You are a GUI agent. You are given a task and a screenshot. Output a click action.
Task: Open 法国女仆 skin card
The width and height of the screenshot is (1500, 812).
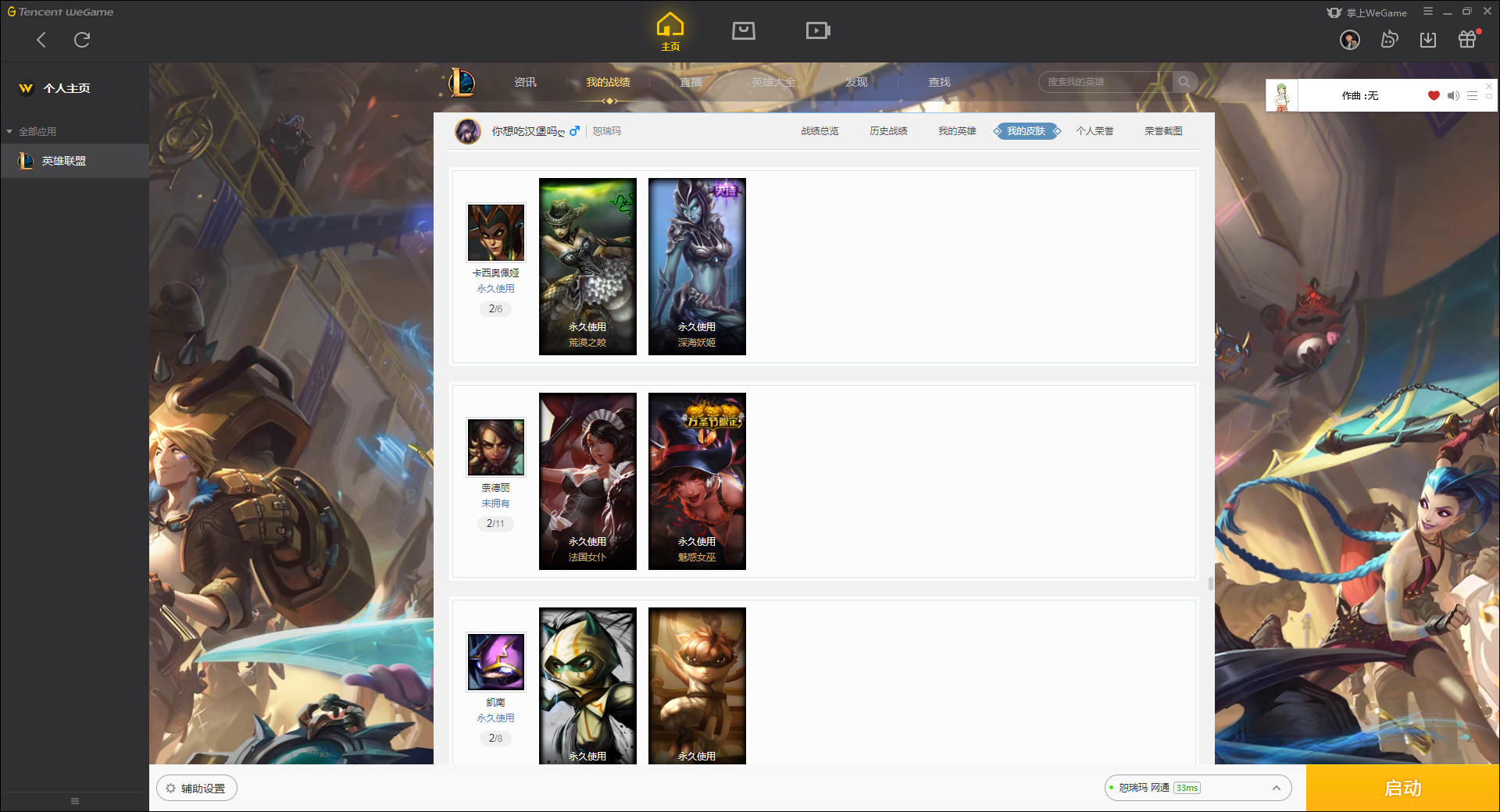click(587, 481)
